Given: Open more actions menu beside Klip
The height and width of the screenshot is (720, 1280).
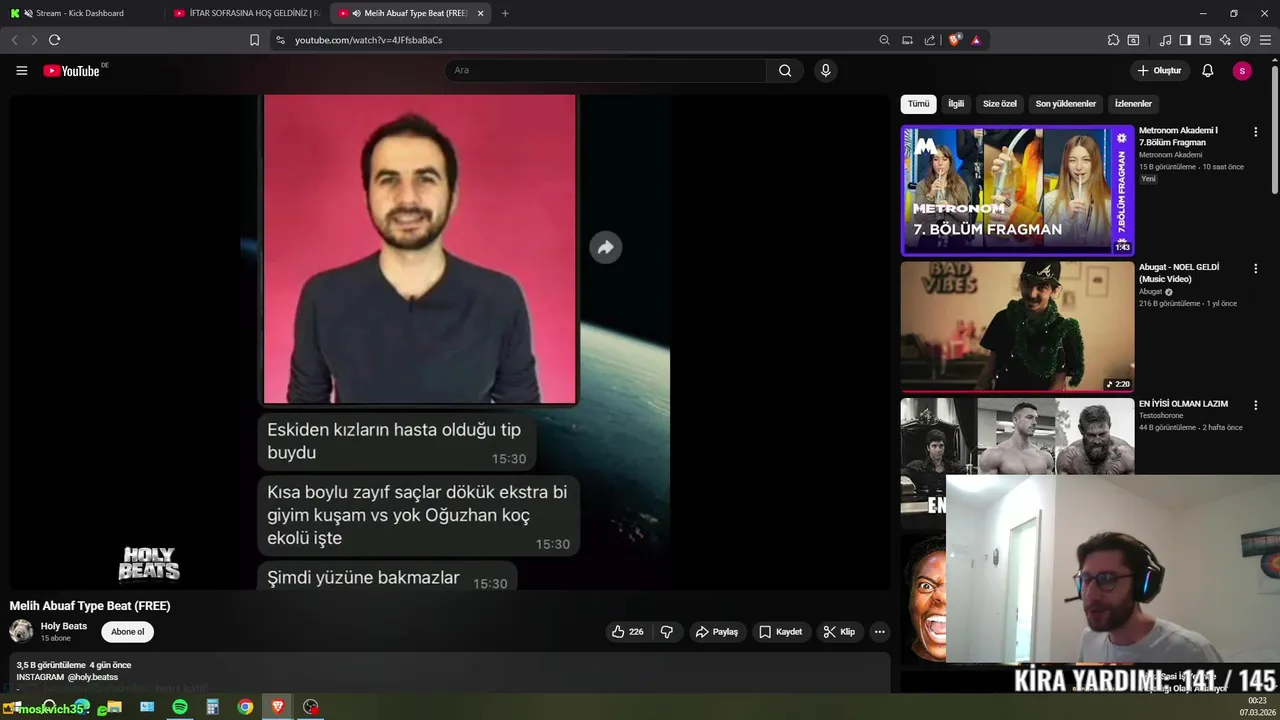Looking at the screenshot, I should 880,632.
